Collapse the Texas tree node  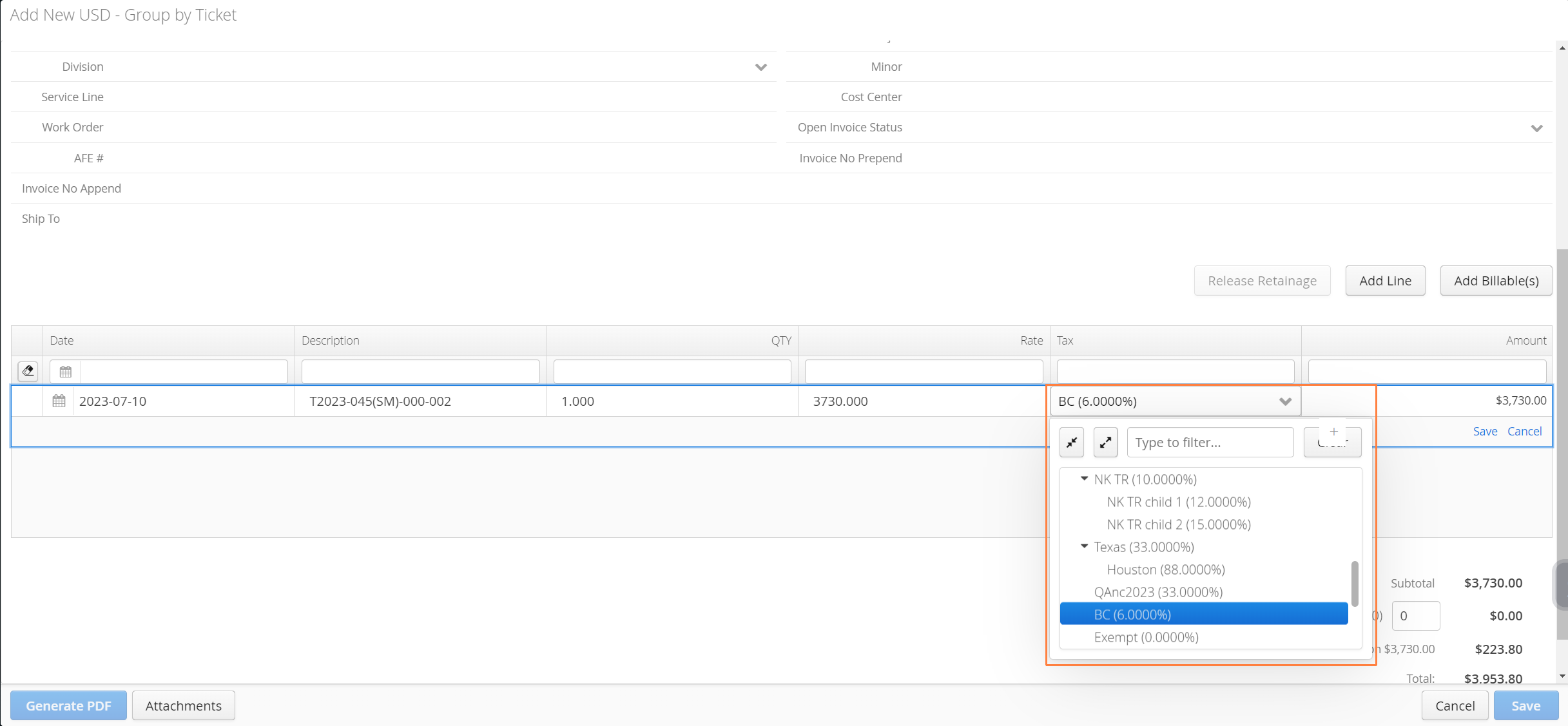point(1084,546)
